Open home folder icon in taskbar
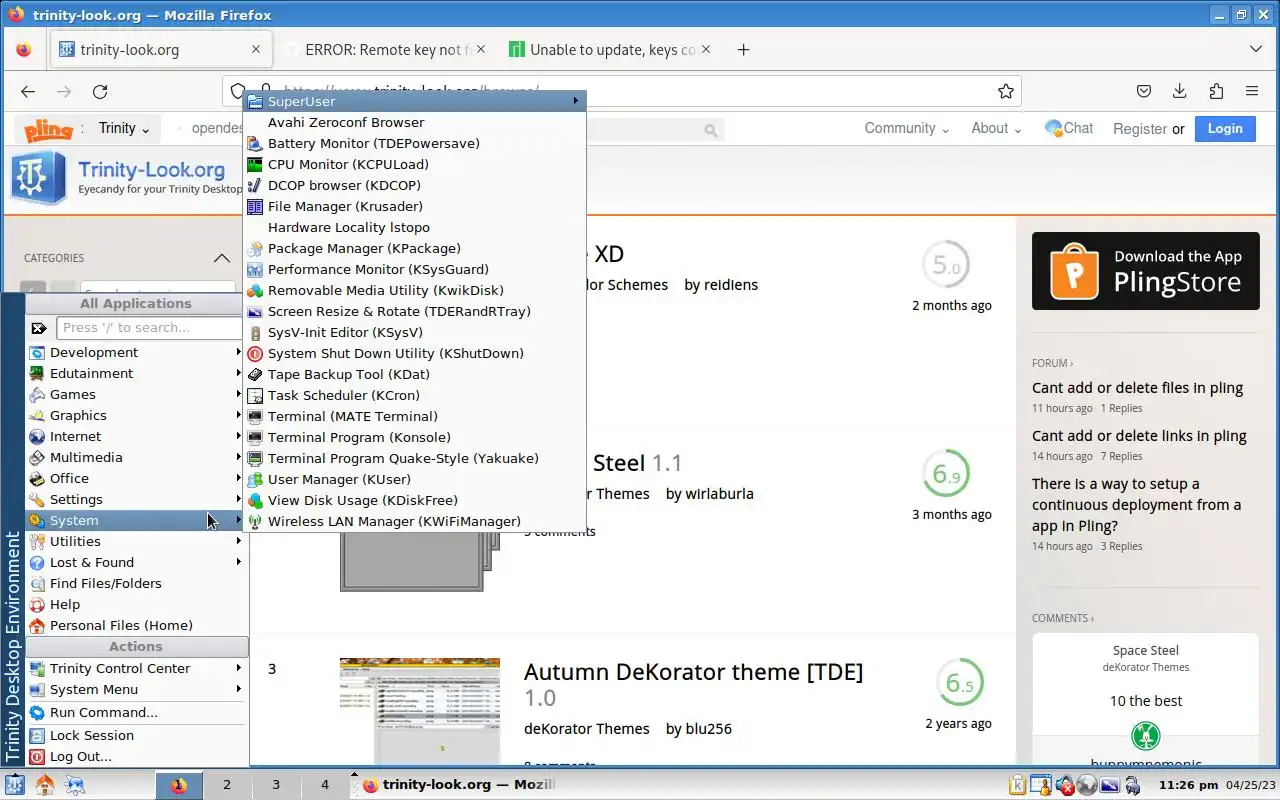 (x=45, y=785)
